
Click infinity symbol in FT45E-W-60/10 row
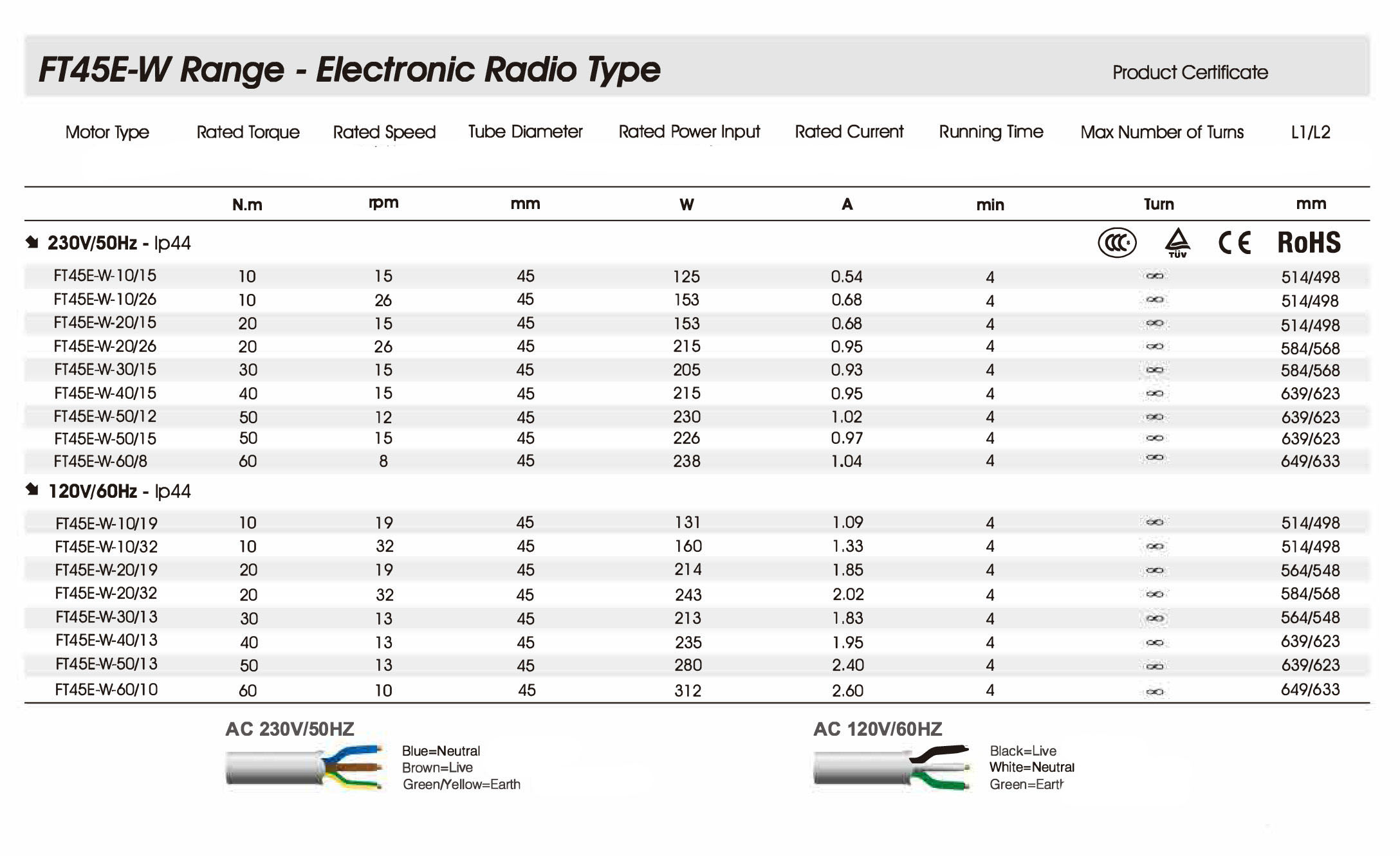1155,692
